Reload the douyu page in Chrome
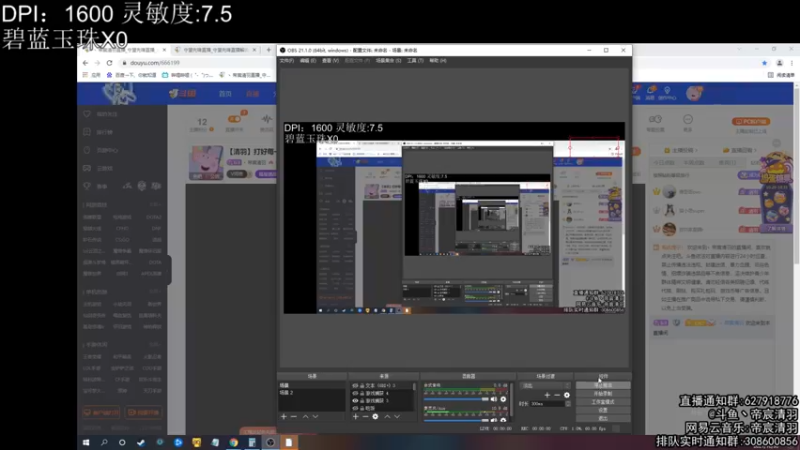 click(109, 63)
